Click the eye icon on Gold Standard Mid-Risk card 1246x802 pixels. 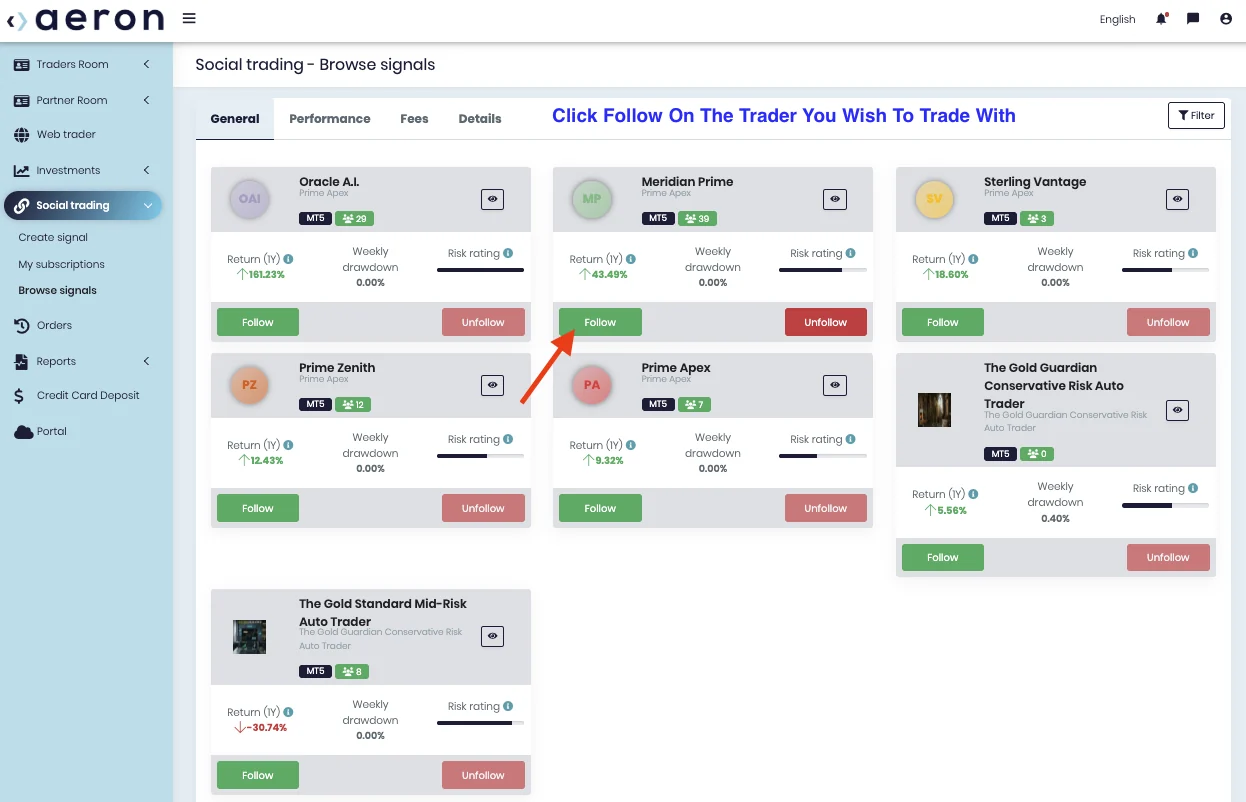click(492, 636)
